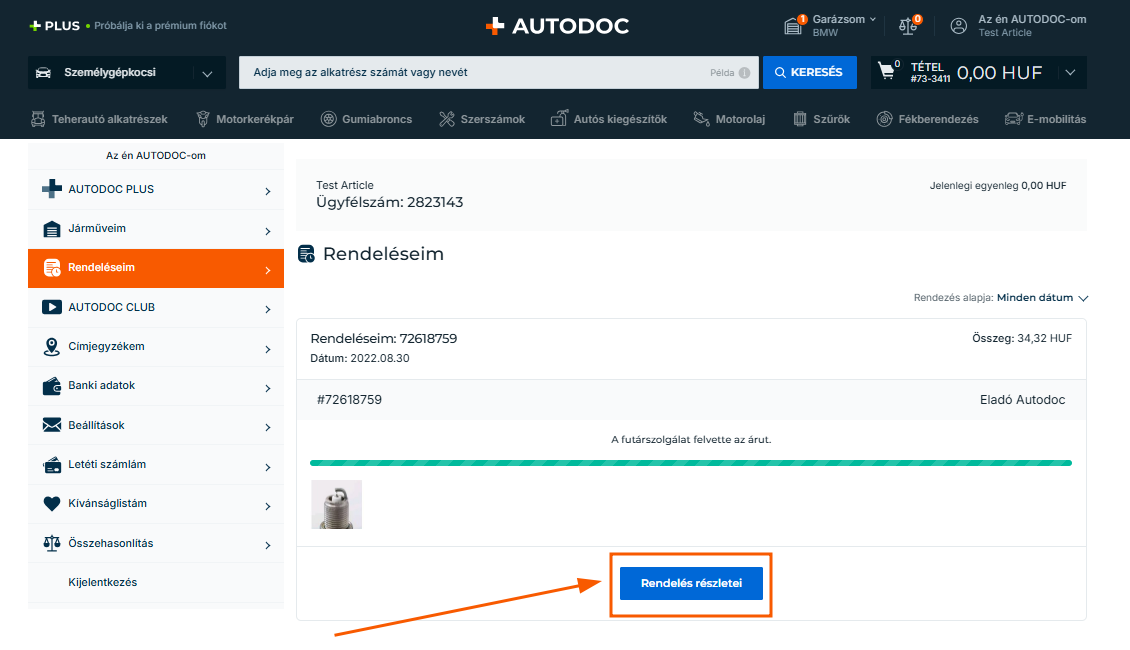Open the comparison scales icon in header
The image size is (1130, 650).
[x=909, y=25]
